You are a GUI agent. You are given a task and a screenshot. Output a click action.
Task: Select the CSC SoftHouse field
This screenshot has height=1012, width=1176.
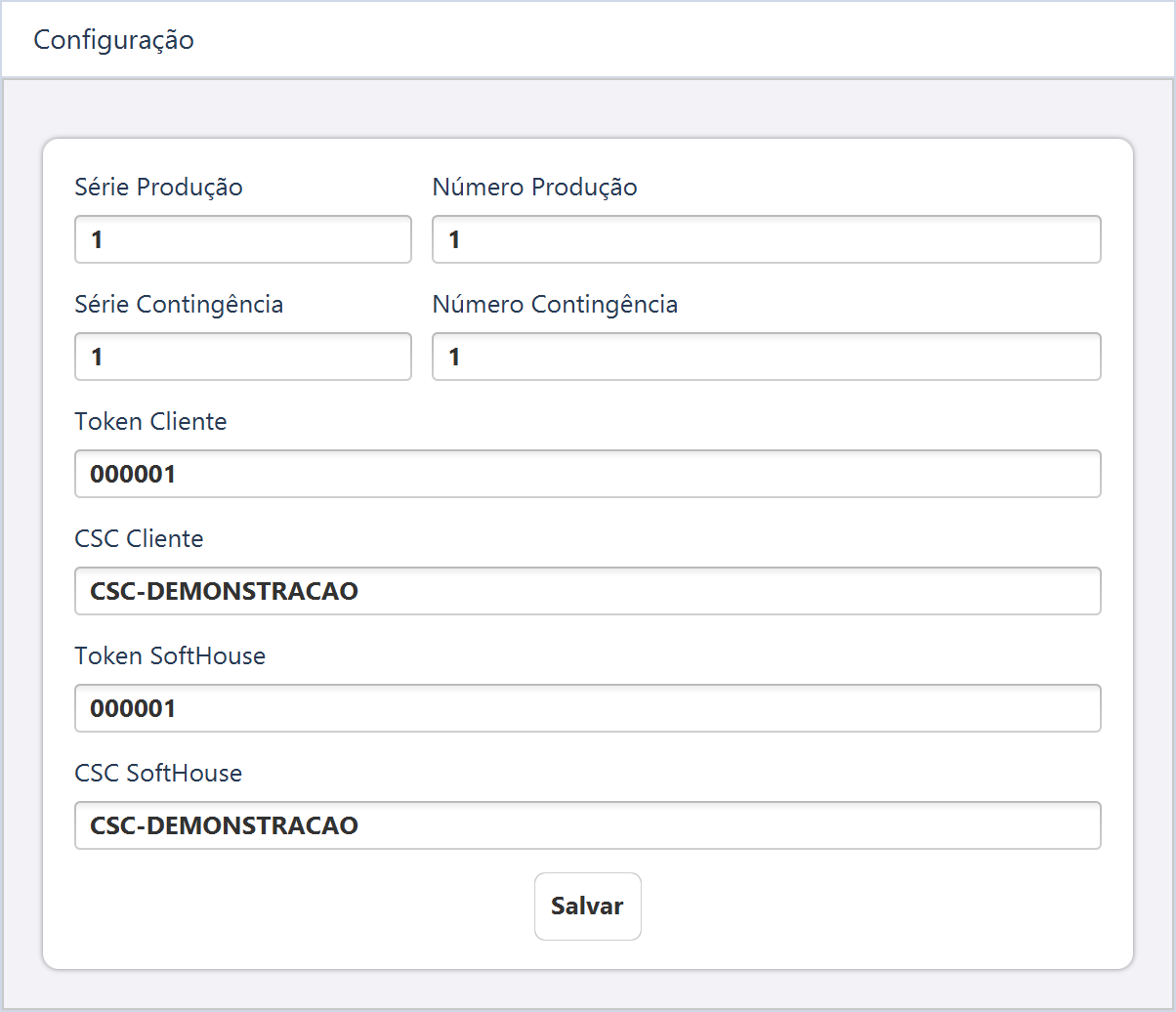(588, 825)
